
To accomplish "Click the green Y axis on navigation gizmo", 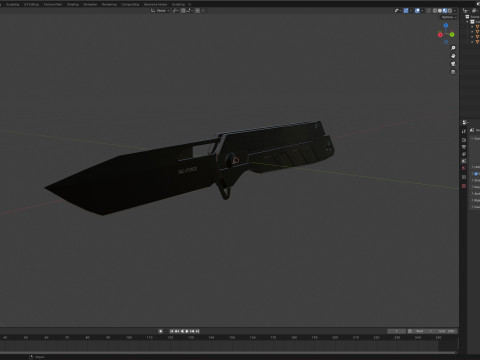I will pos(452,34).
